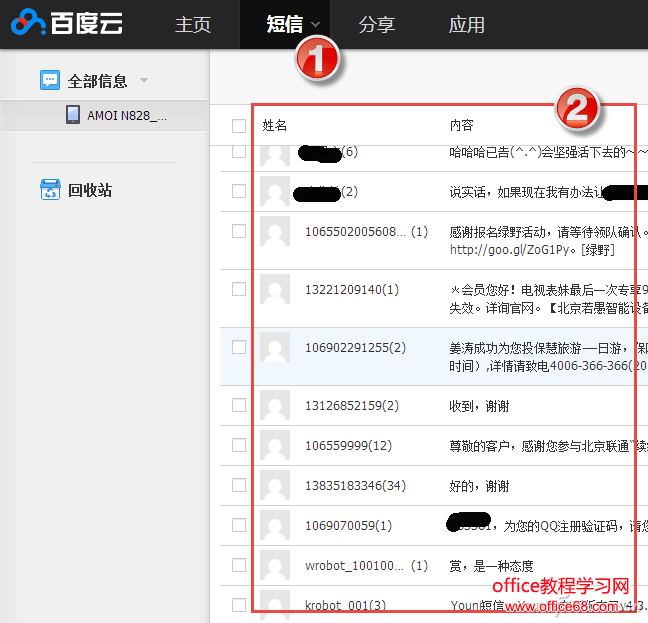Screen dimensions: 648x623
Task: Click the 内容 column header
Action: coord(462,125)
